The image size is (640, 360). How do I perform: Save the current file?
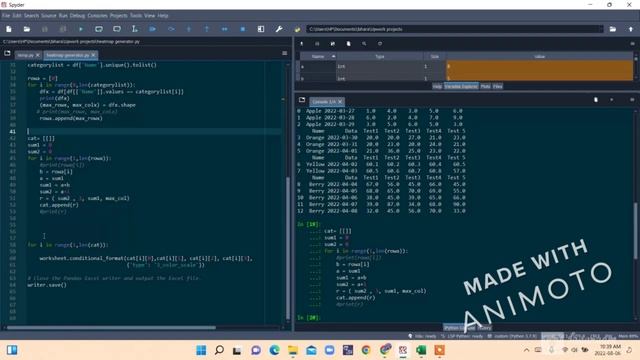(45, 29)
